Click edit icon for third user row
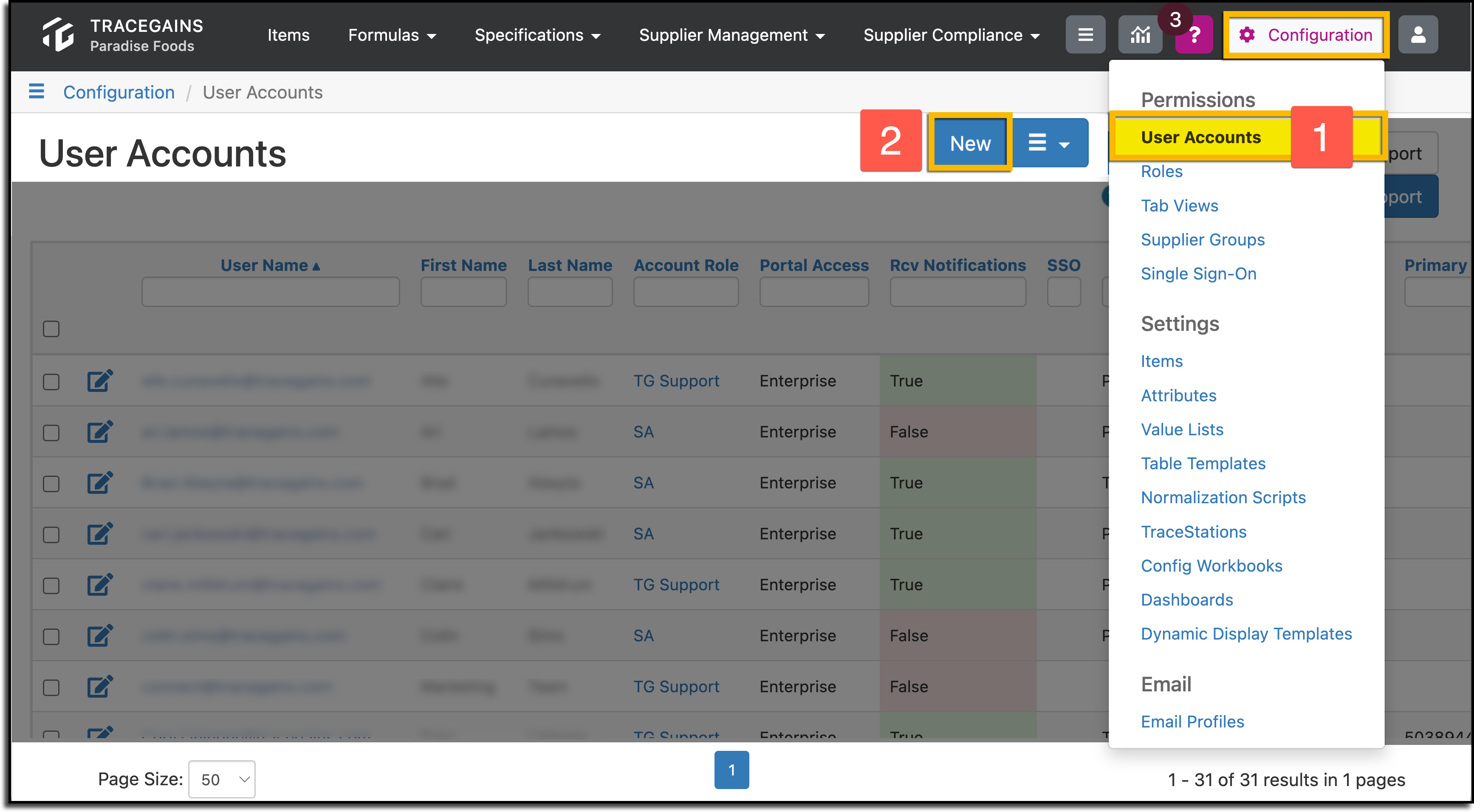The image size is (1474, 812). 99,482
